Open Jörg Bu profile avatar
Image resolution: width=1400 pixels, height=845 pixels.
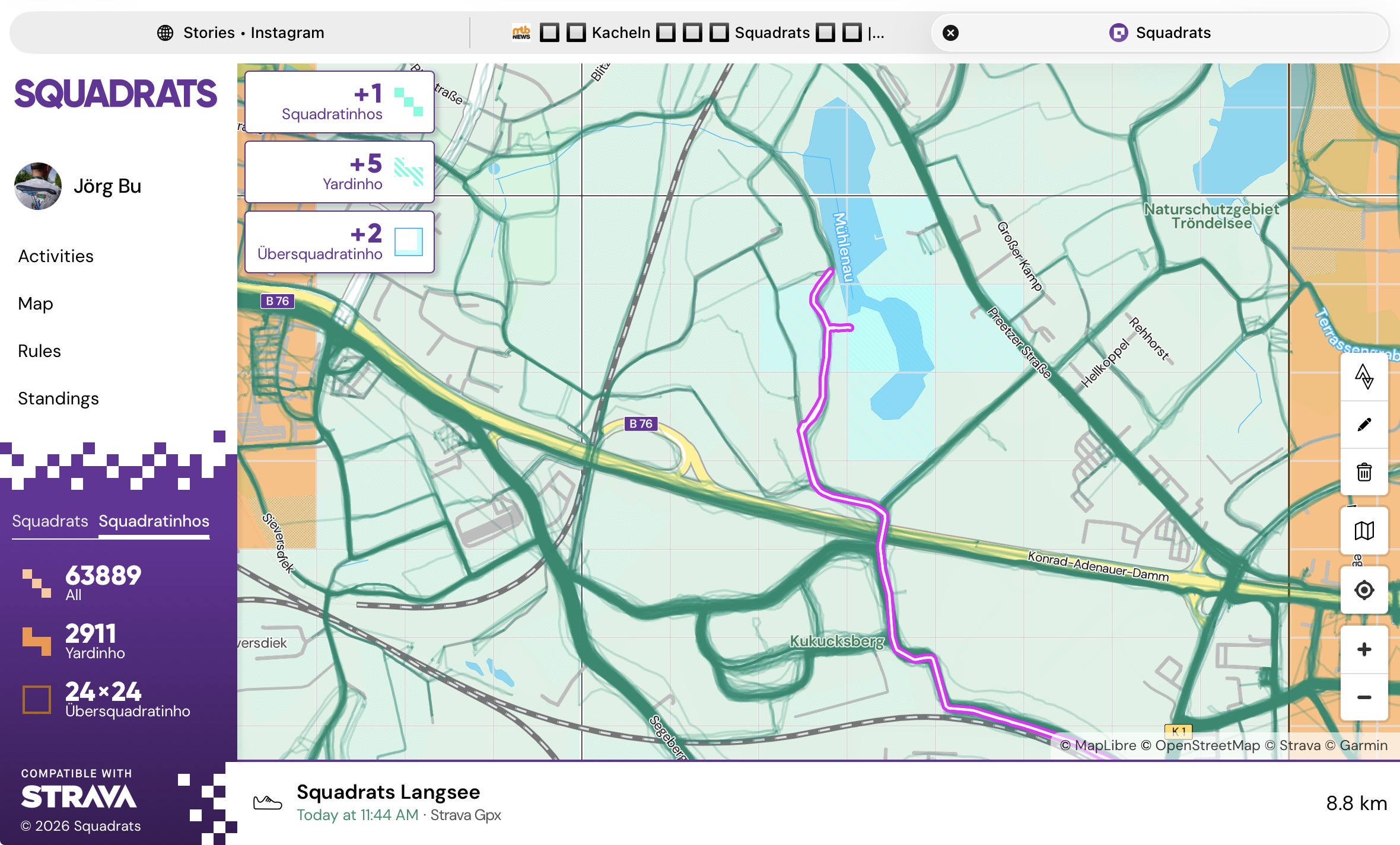pos(38,186)
